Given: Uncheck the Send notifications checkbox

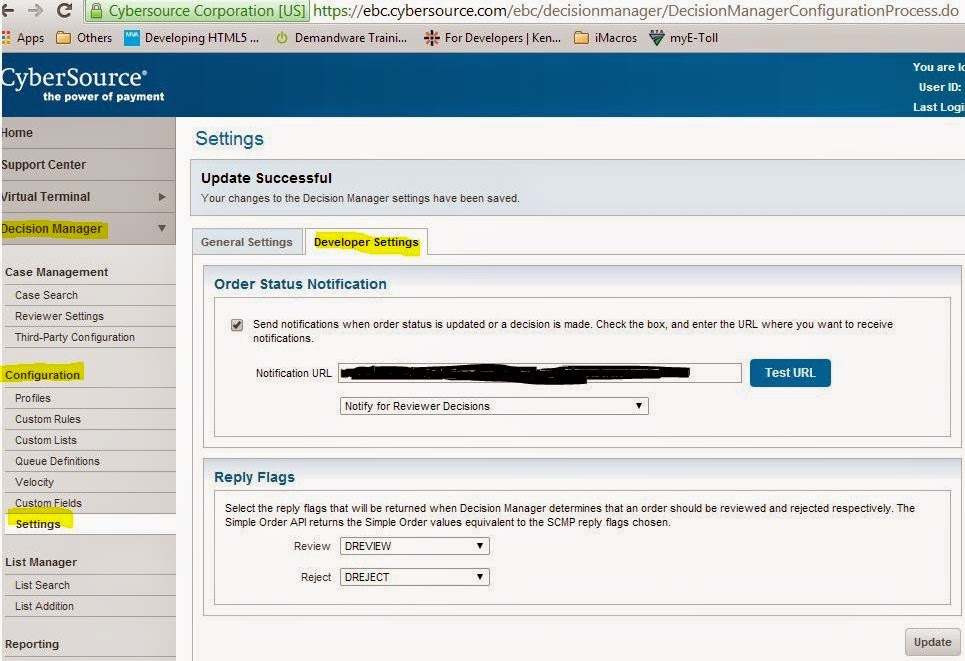Looking at the screenshot, I should point(237,324).
